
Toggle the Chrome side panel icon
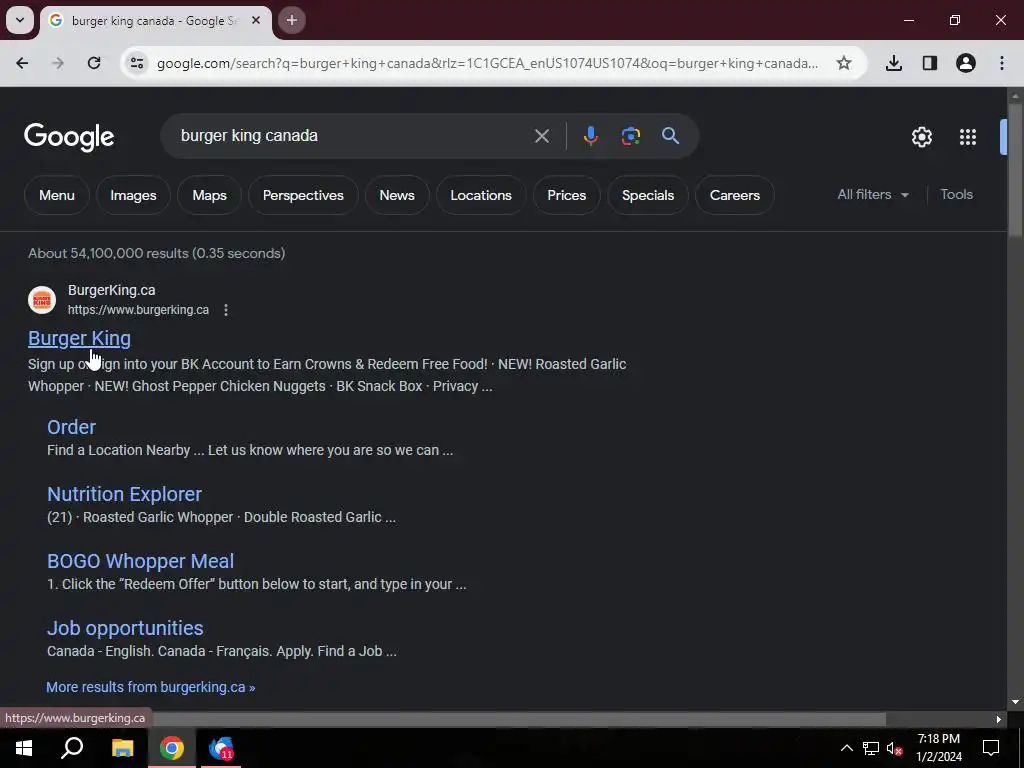tap(930, 63)
